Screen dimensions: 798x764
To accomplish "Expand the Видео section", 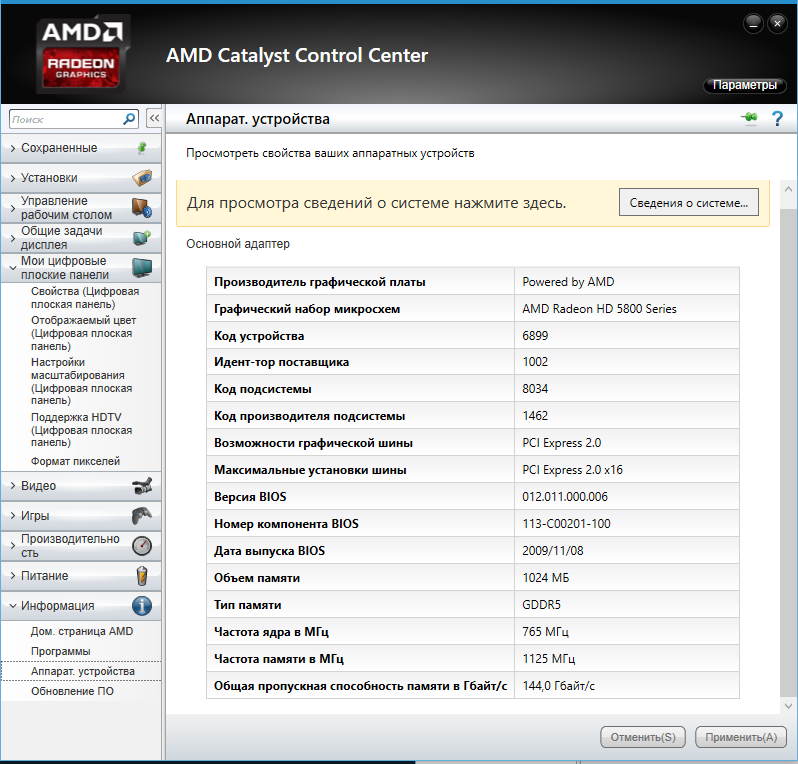I will pos(13,486).
